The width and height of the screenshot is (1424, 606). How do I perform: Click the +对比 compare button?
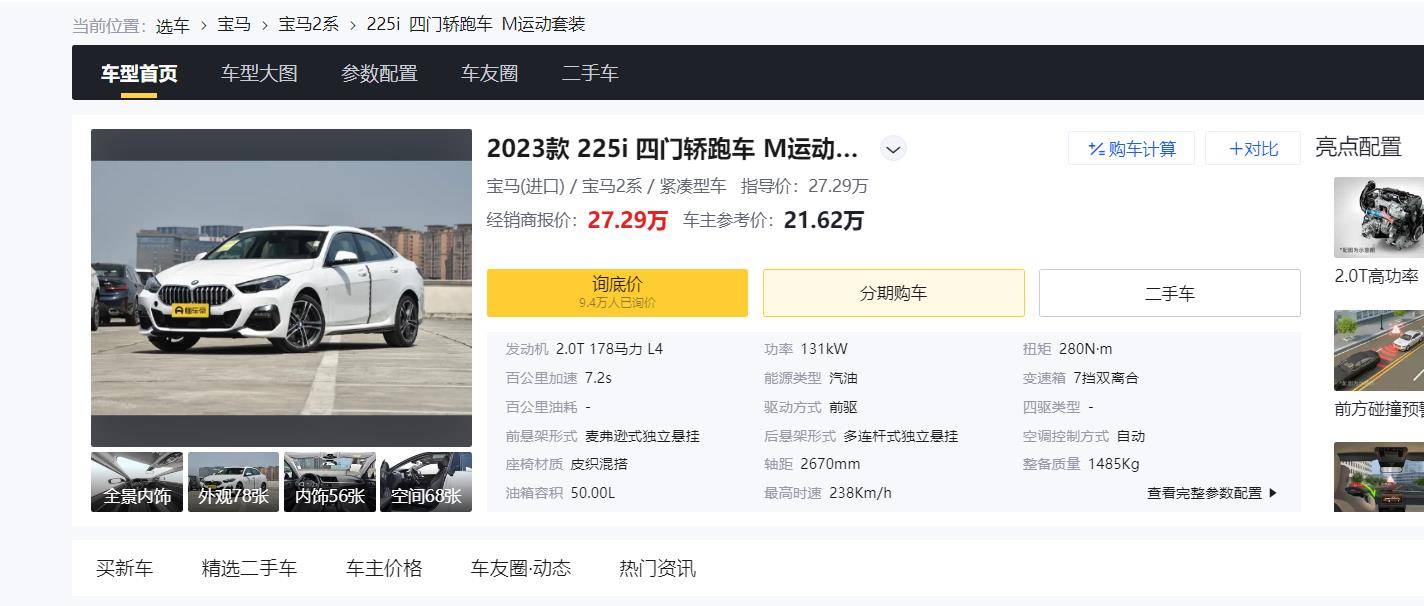point(1253,149)
